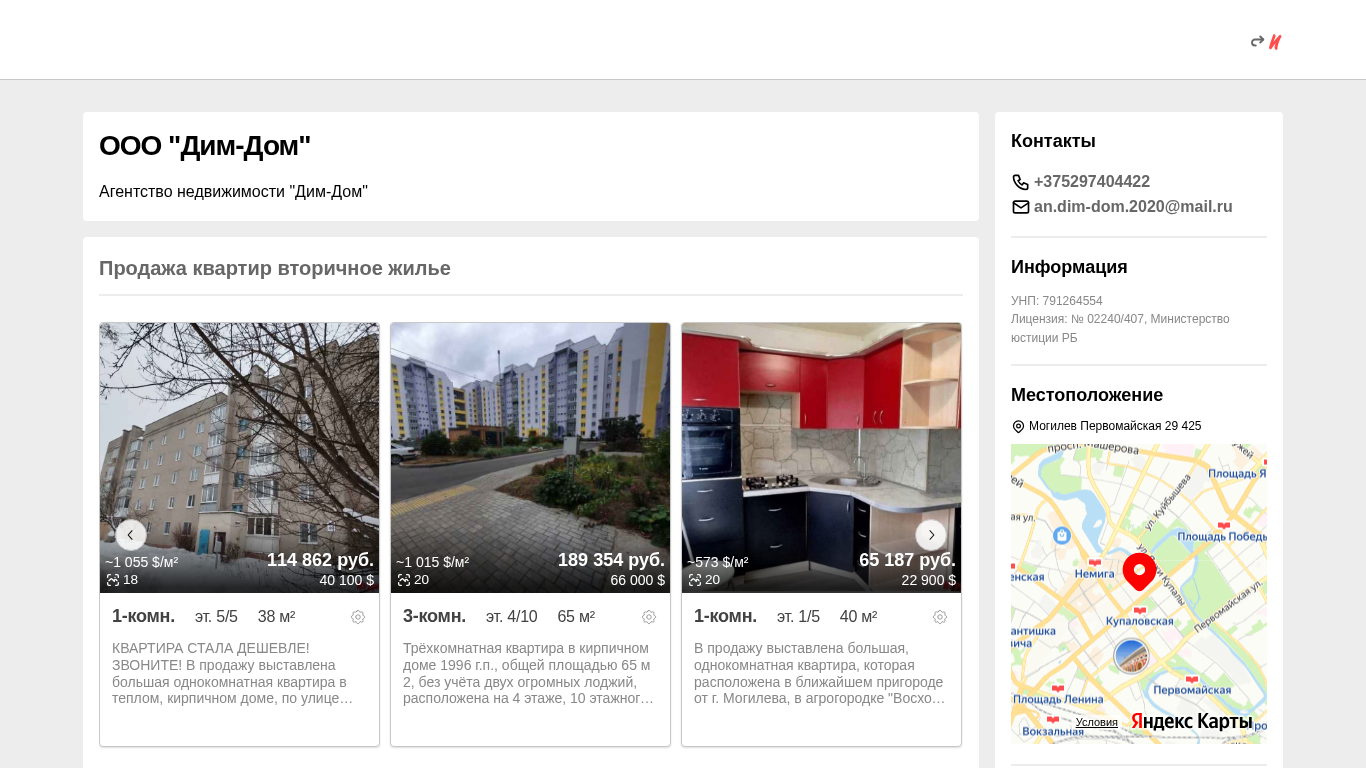Click the blue shopping bag marker on map

(1062, 536)
